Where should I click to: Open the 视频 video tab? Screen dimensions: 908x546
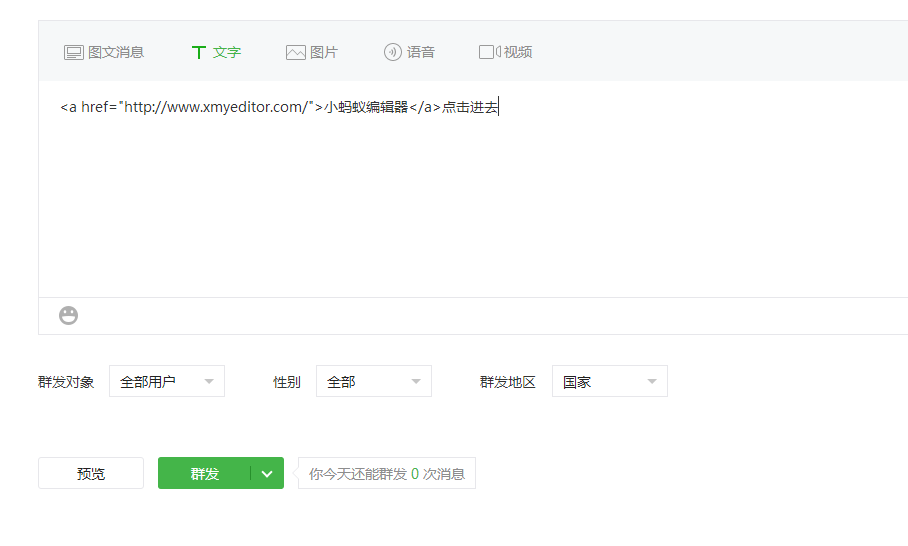(506, 52)
